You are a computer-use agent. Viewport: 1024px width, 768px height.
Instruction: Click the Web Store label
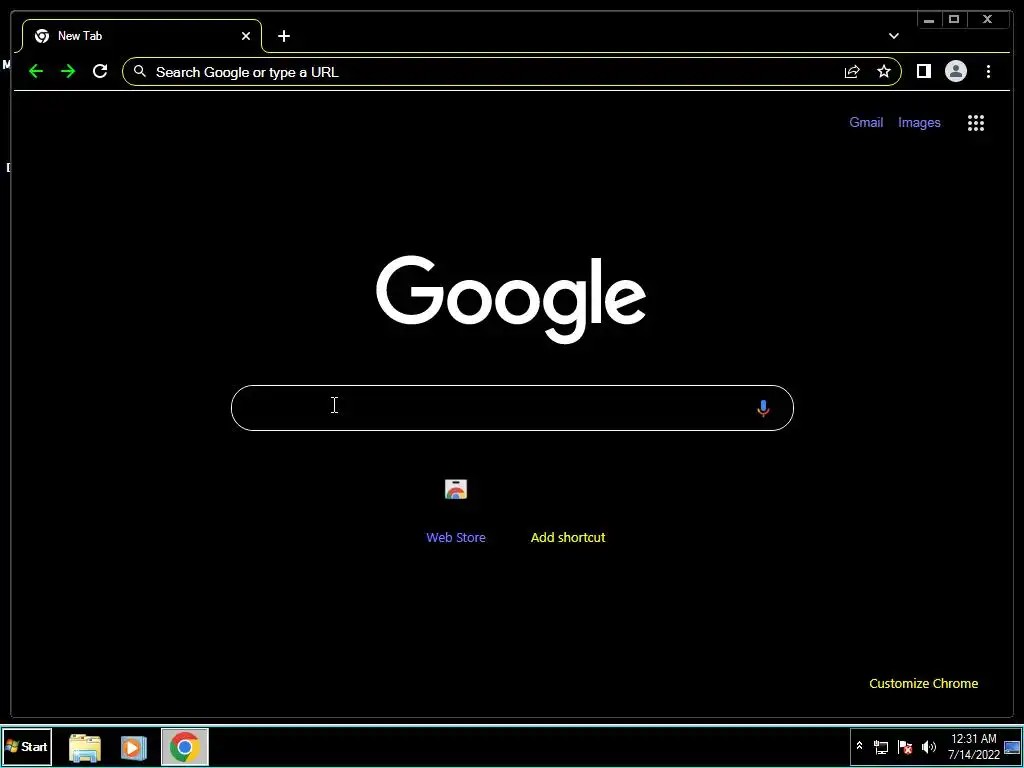[456, 537]
